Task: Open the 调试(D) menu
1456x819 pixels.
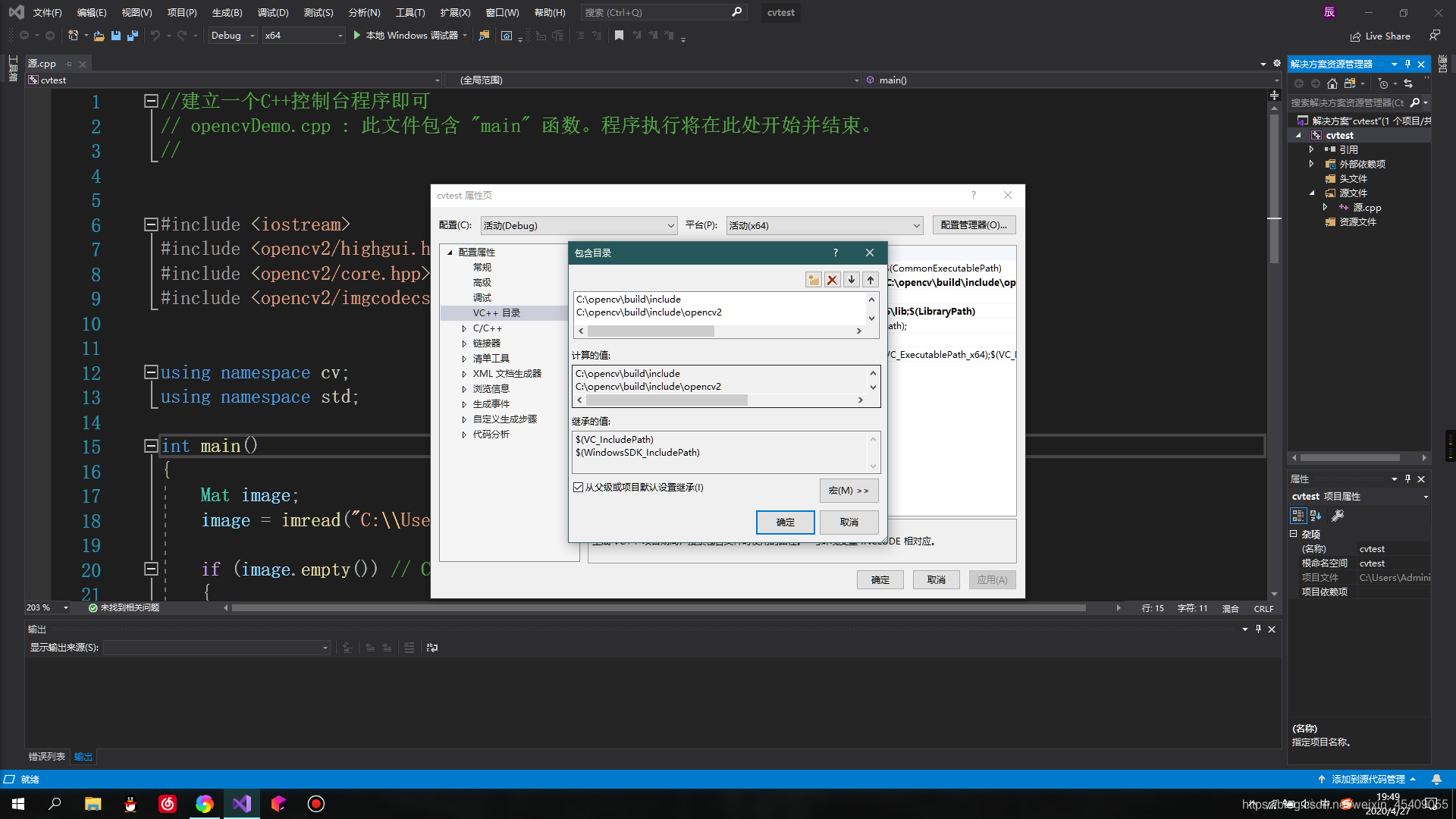Action: [x=273, y=12]
